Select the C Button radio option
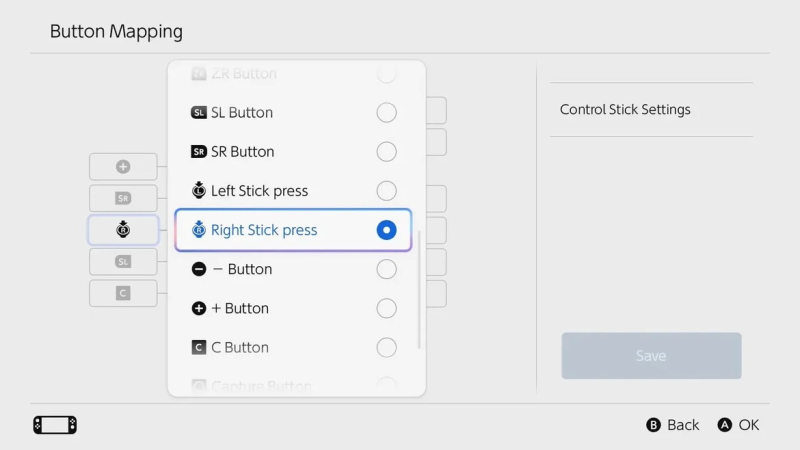Viewport: 800px width, 450px height. [x=386, y=348]
